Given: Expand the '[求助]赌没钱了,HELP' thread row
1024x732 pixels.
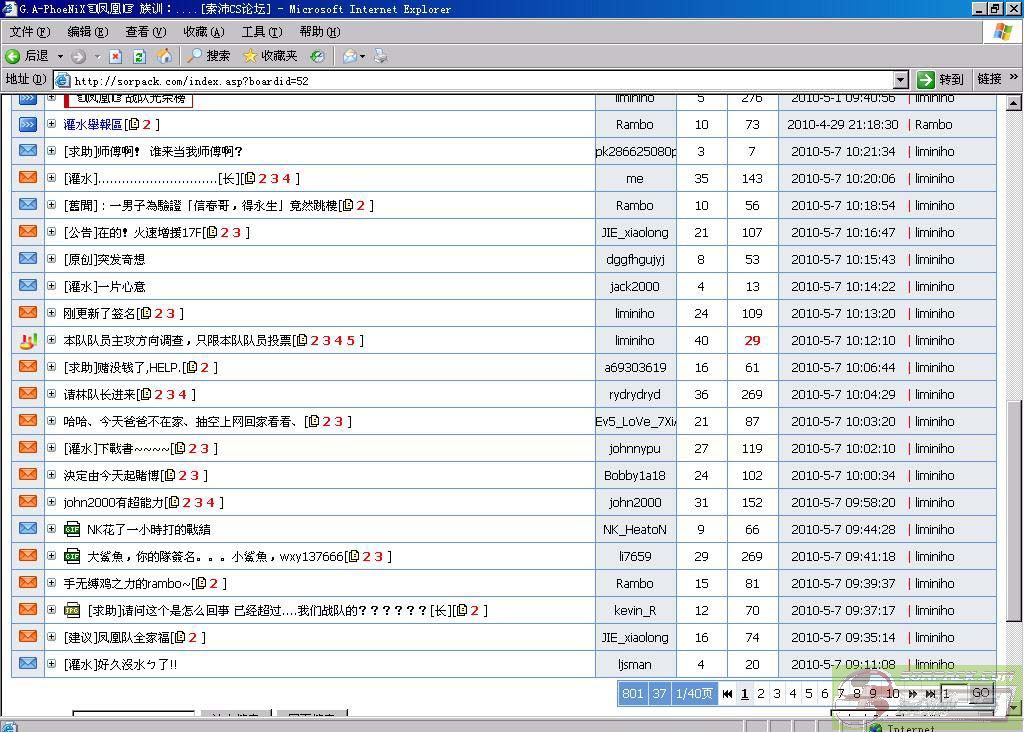Looking at the screenshot, I should point(52,367).
